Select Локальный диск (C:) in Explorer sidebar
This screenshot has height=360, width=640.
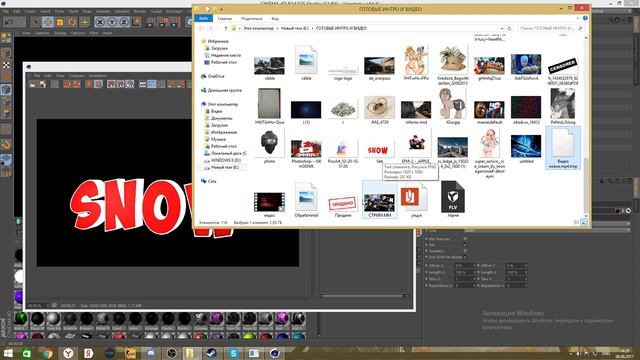(x=229, y=153)
